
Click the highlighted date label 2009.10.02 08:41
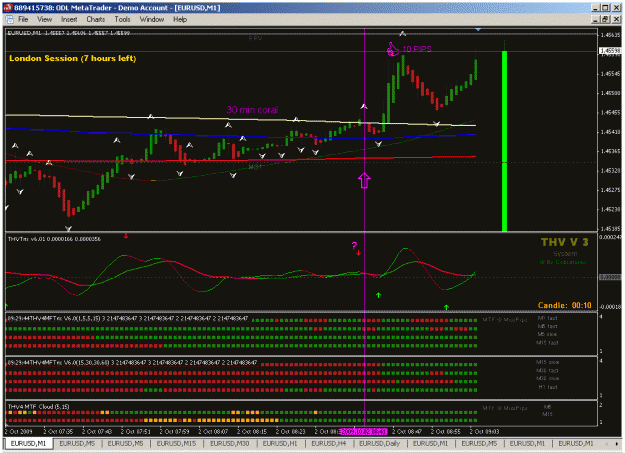pyautogui.click(x=364, y=431)
